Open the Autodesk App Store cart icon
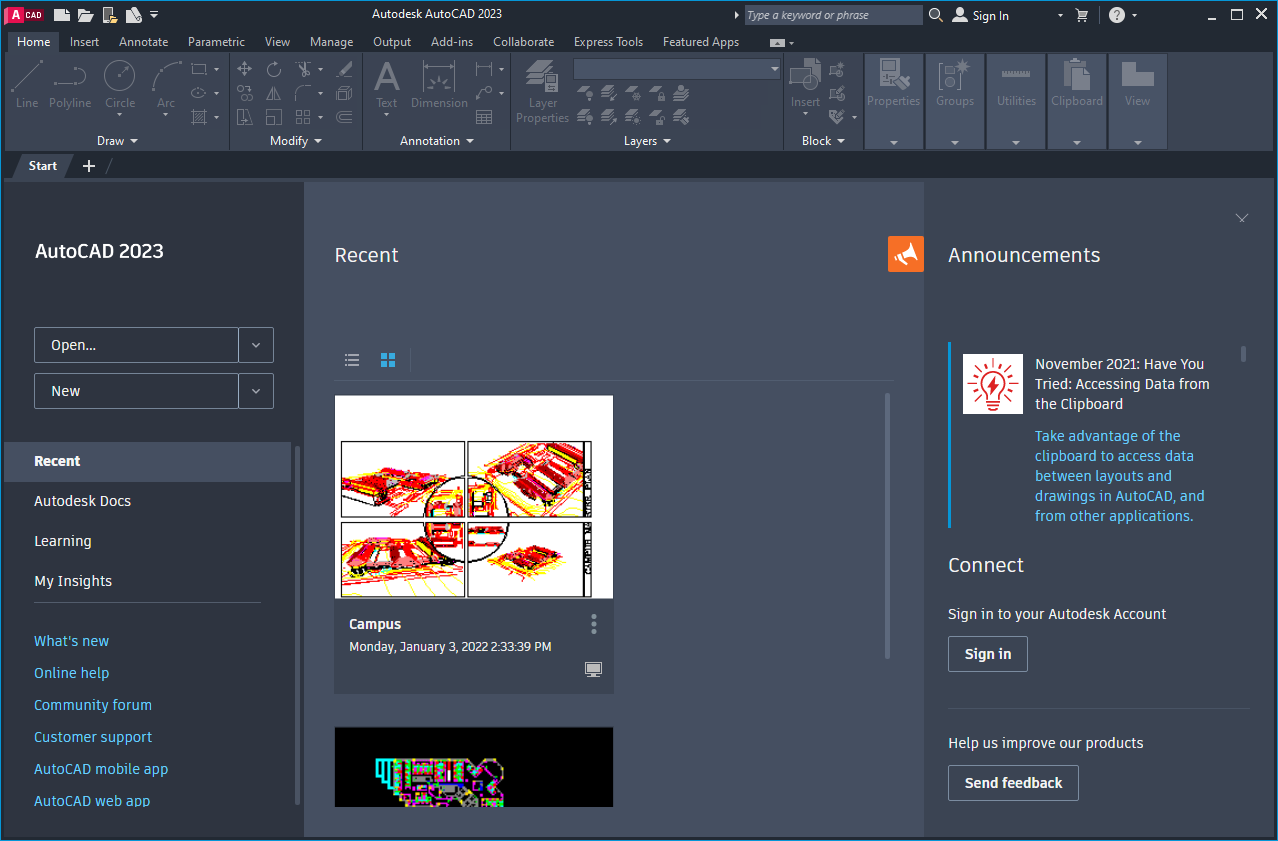The height and width of the screenshot is (841, 1278). coord(1081,15)
